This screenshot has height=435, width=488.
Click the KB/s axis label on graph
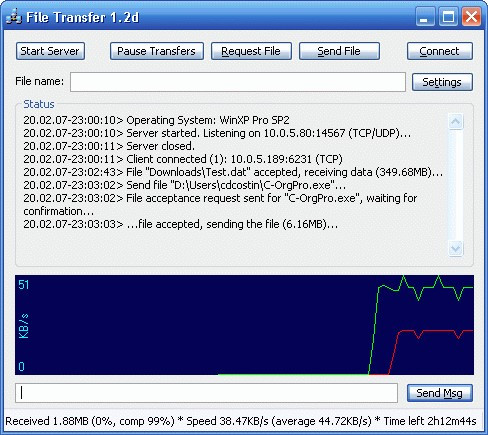coord(24,326)
